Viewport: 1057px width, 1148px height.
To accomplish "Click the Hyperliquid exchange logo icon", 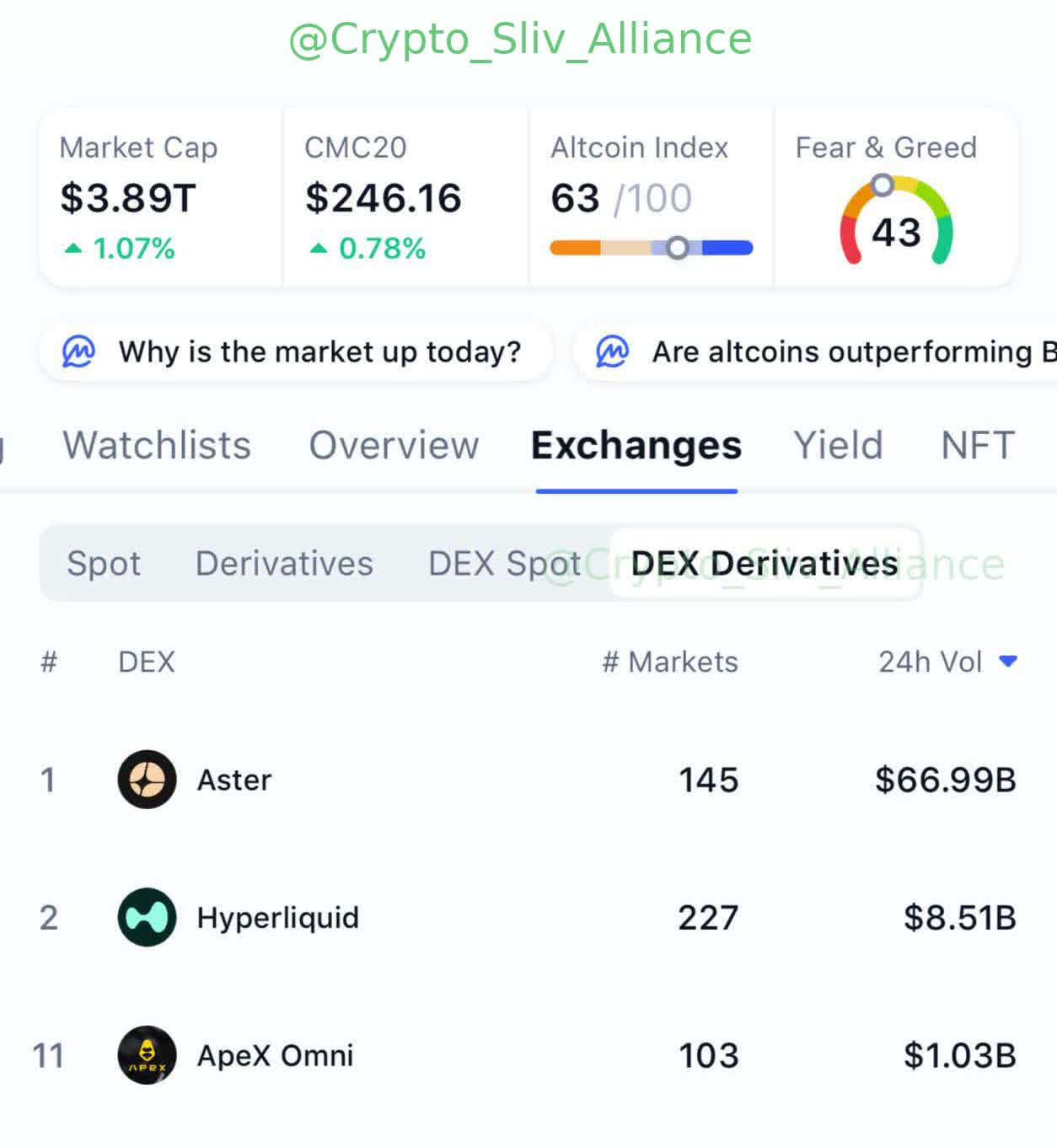I will 147,917.
